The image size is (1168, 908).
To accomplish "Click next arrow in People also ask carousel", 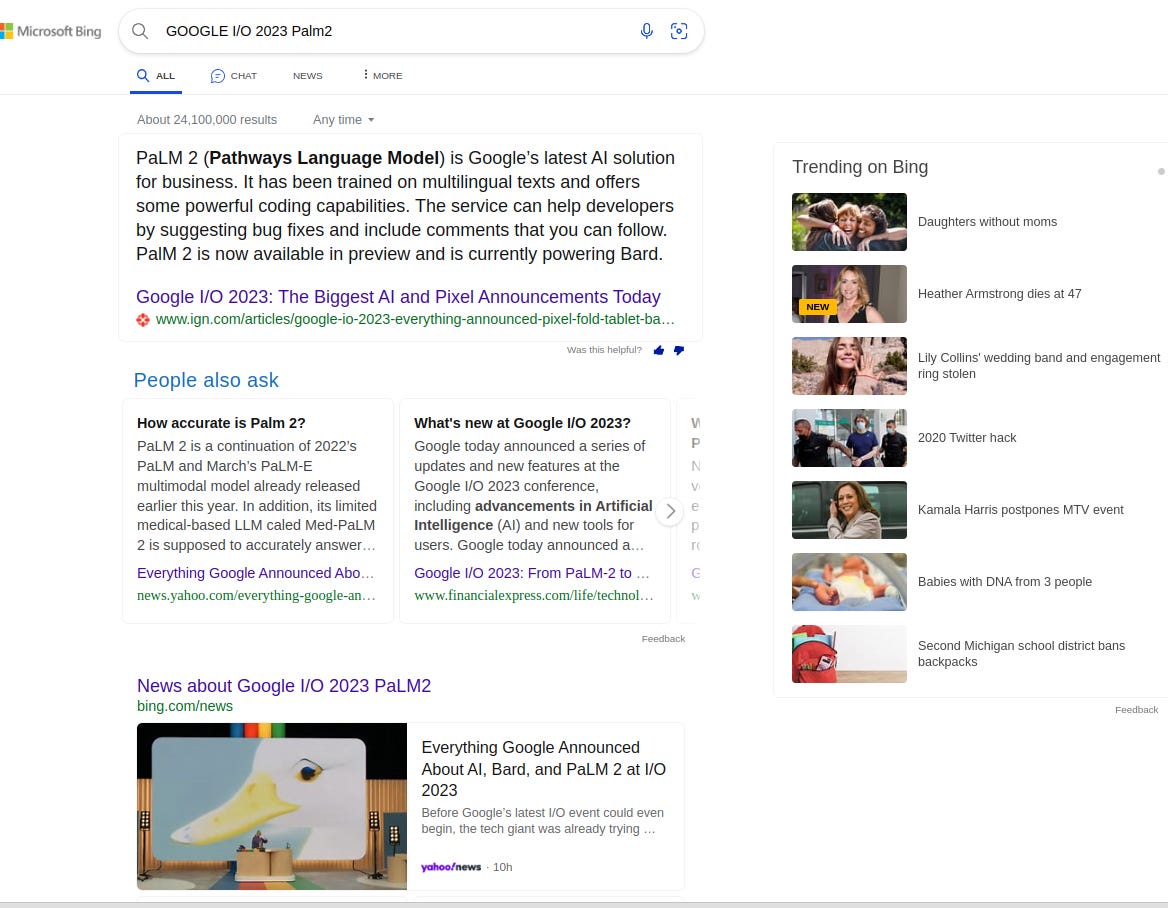I will pos(670,511).
